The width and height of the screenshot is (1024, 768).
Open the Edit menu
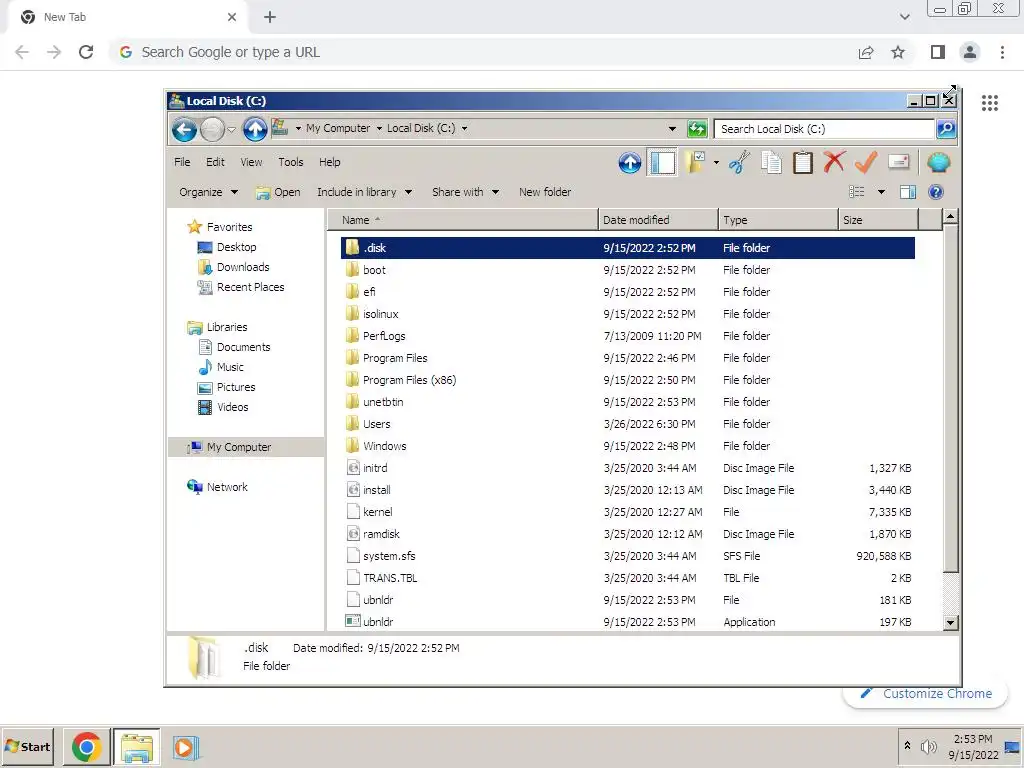pos(215,162)
